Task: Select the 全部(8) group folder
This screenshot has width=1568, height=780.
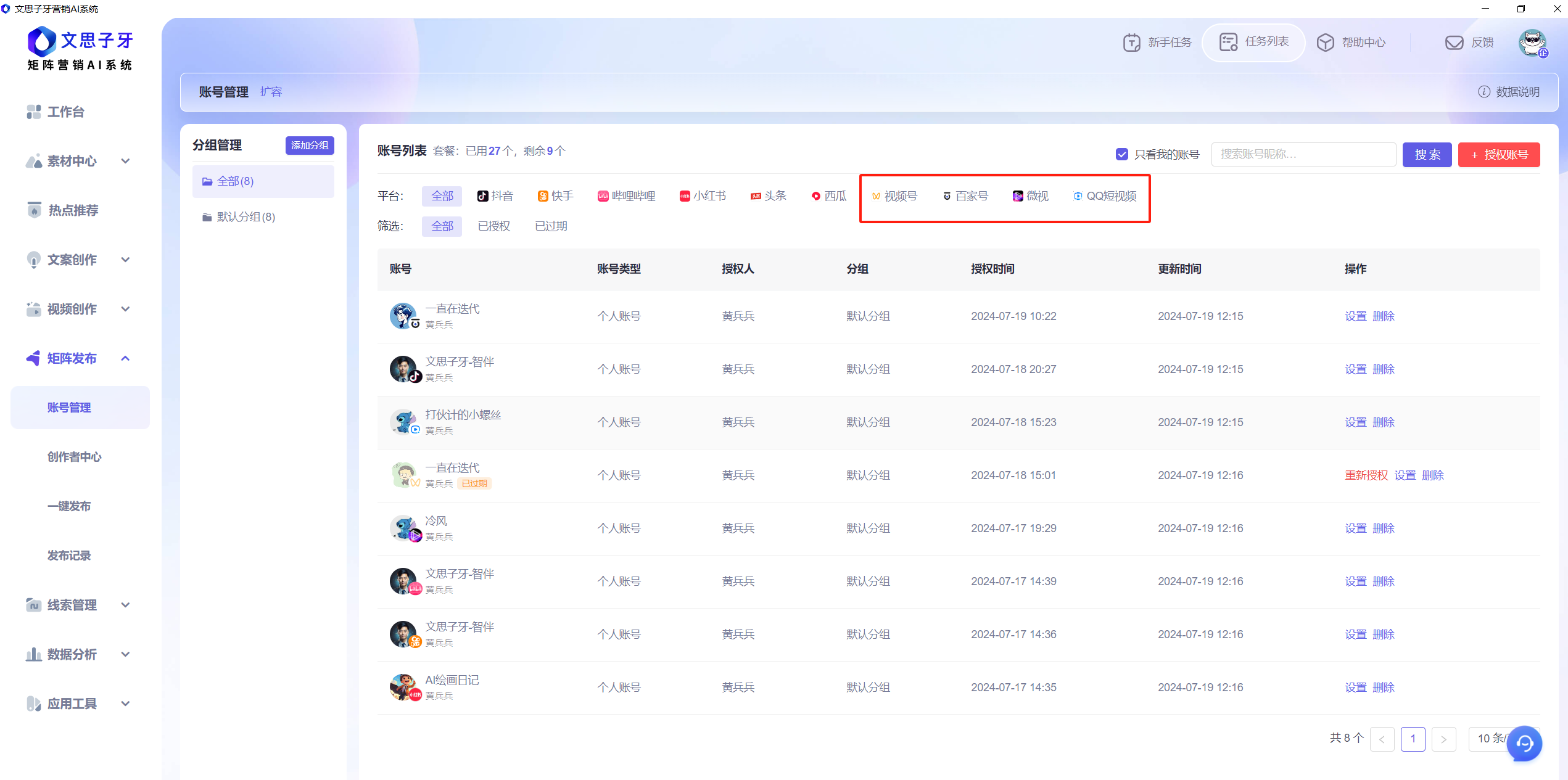Action: (x=263, y=181)
